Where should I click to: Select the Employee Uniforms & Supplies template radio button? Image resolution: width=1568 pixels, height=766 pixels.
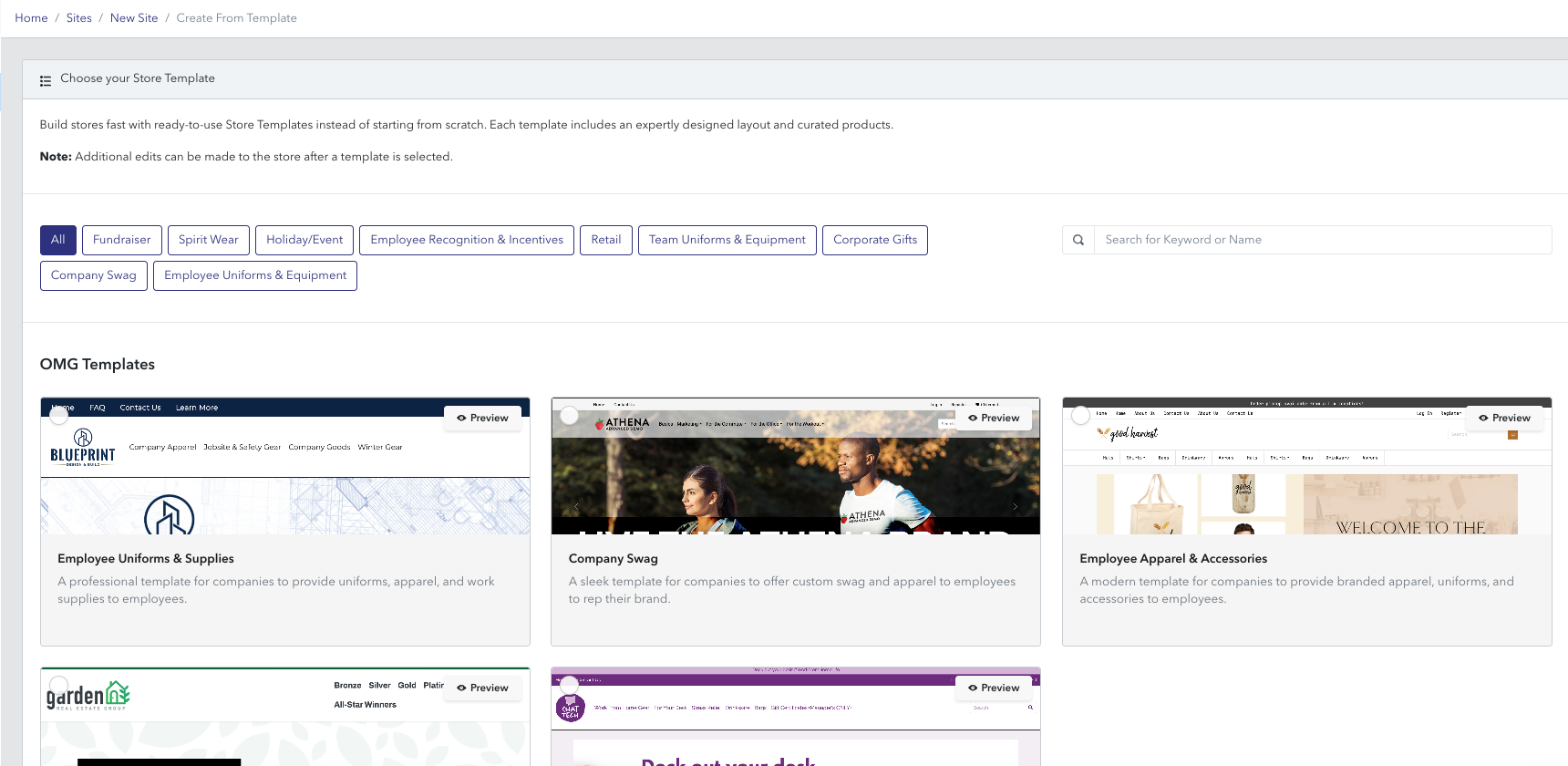pos(59,416)
